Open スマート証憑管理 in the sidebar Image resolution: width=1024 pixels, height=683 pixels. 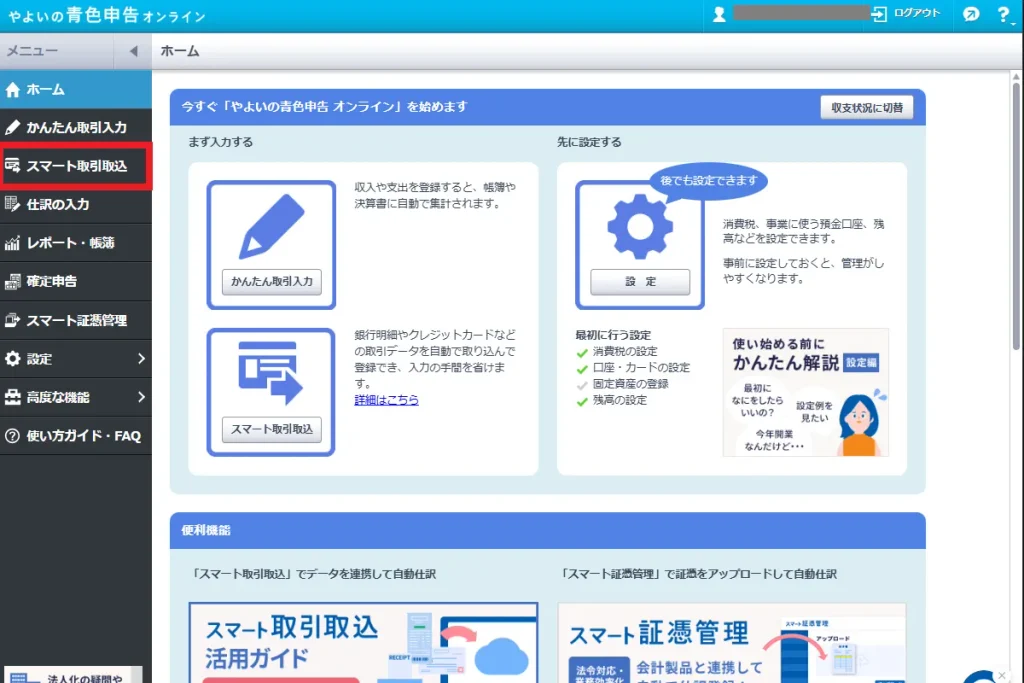pyautogui.click(x=76, y=320)
